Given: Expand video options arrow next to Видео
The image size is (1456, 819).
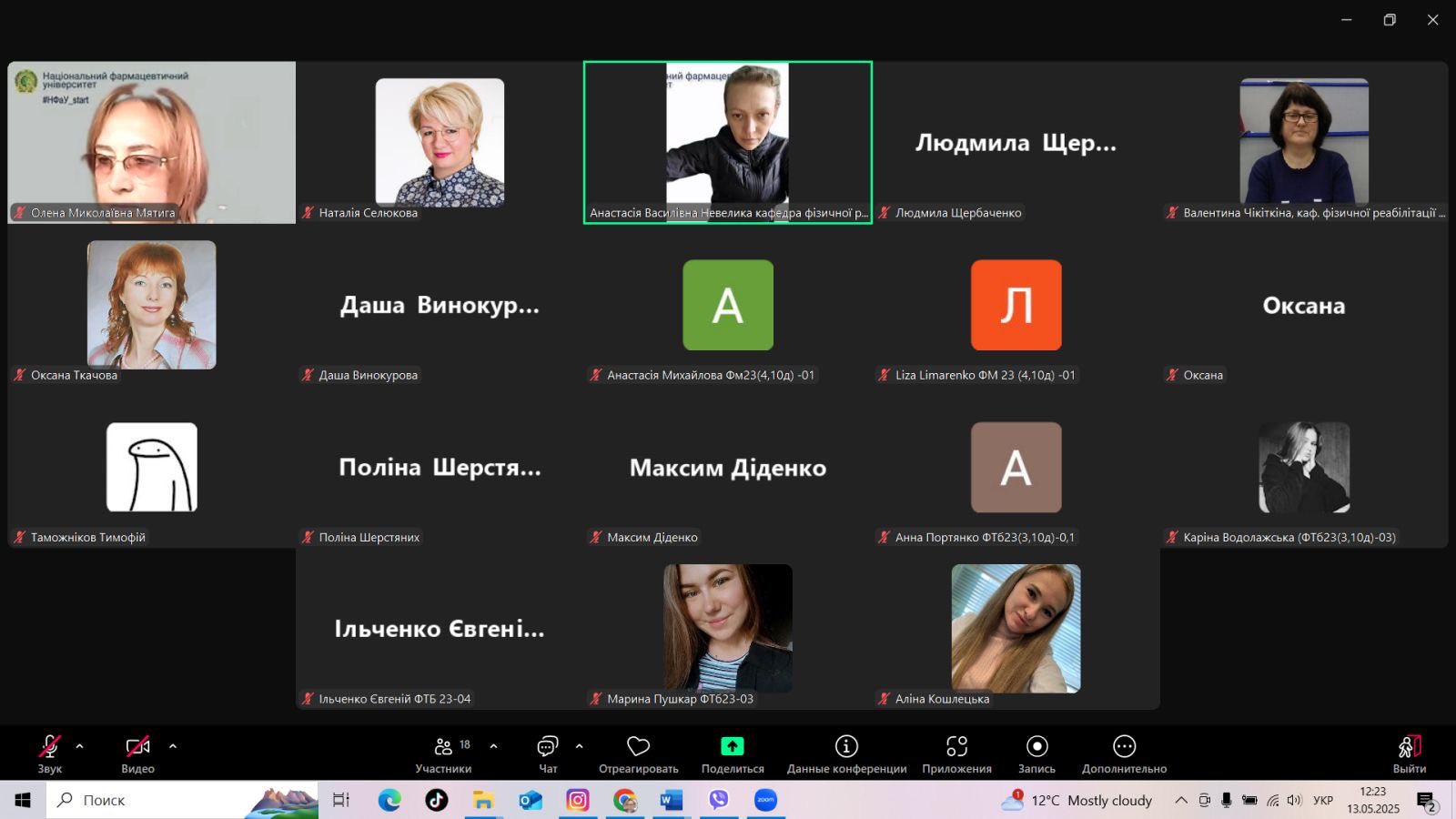Looking at the screenshot, I should (x=173, y=746).
